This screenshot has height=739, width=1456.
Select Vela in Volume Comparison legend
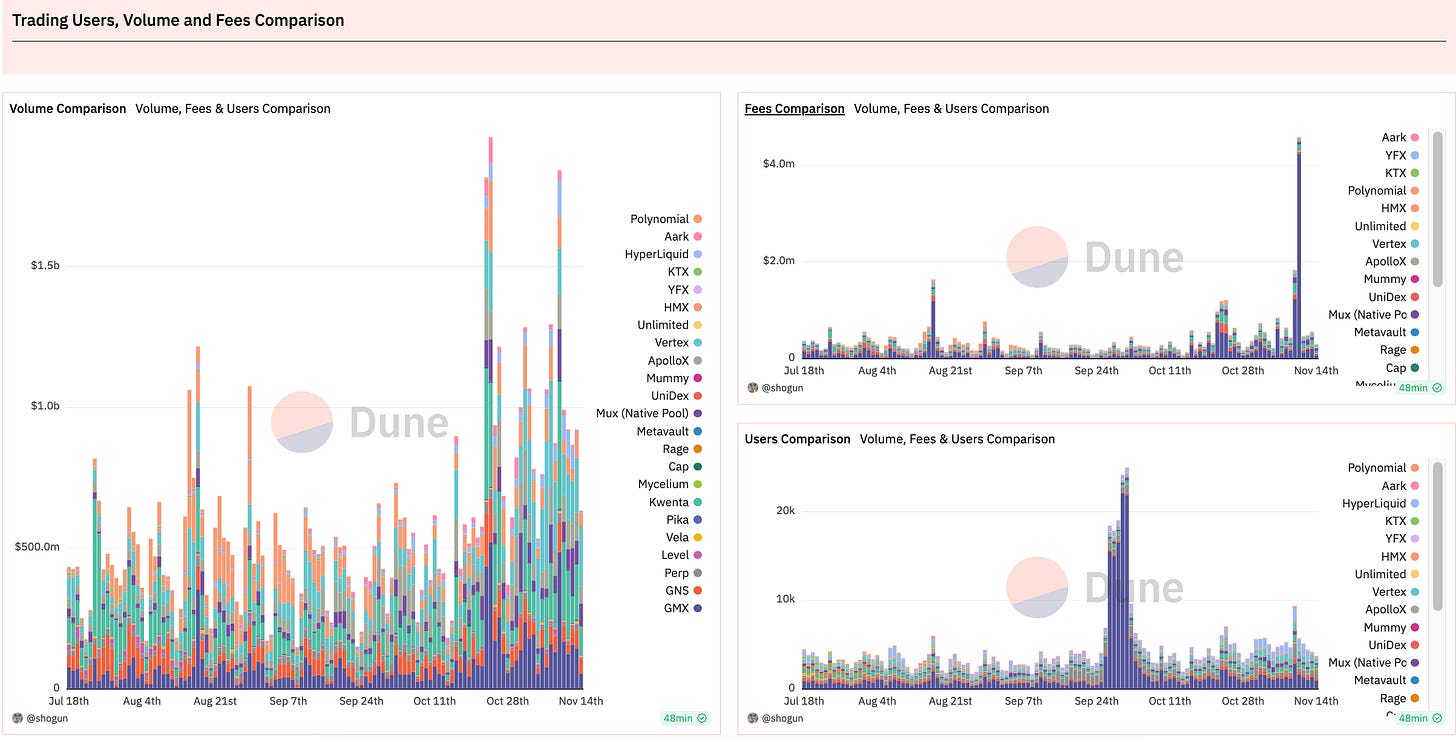[684, 537]
